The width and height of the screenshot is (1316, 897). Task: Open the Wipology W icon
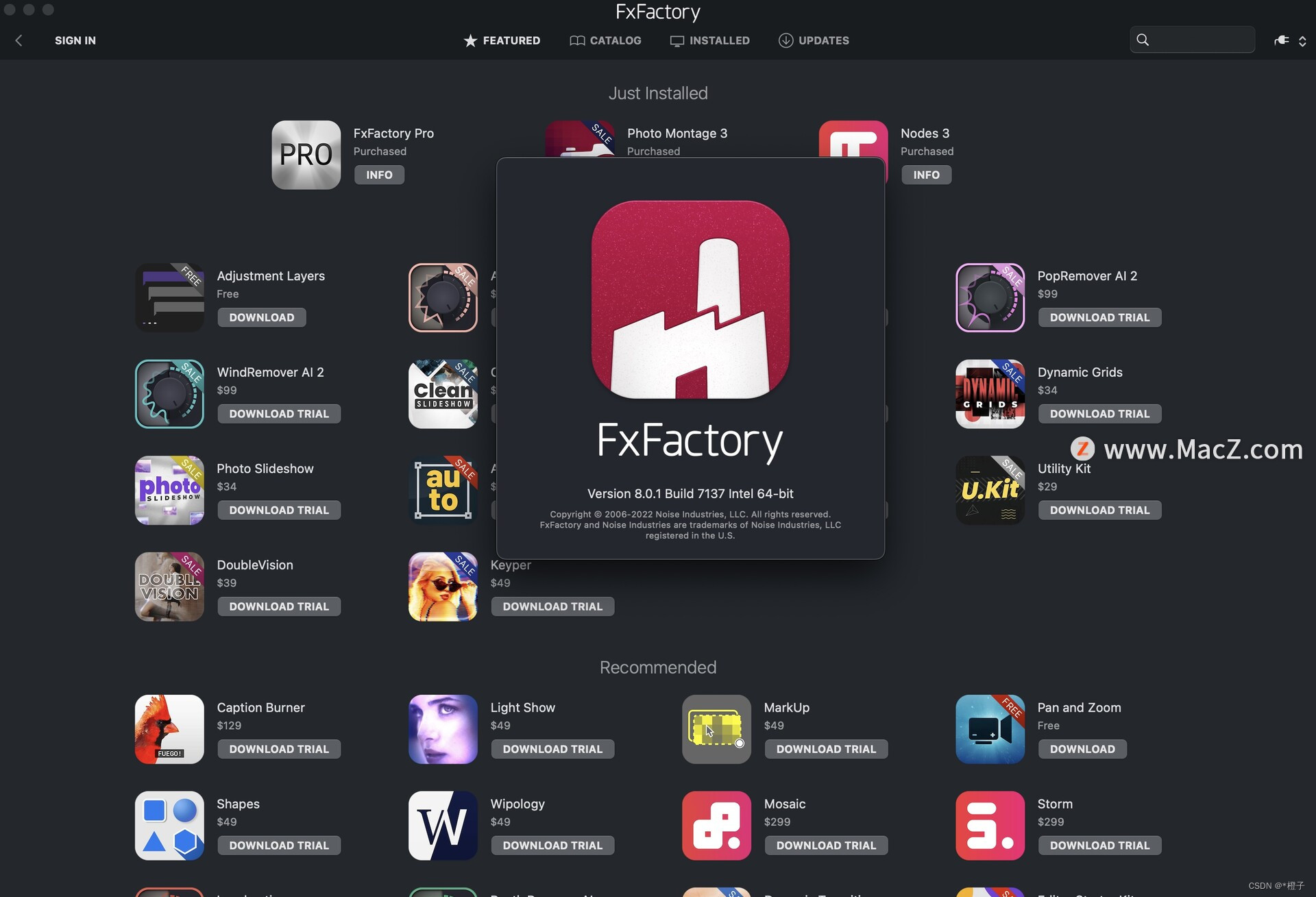[443, 826]
